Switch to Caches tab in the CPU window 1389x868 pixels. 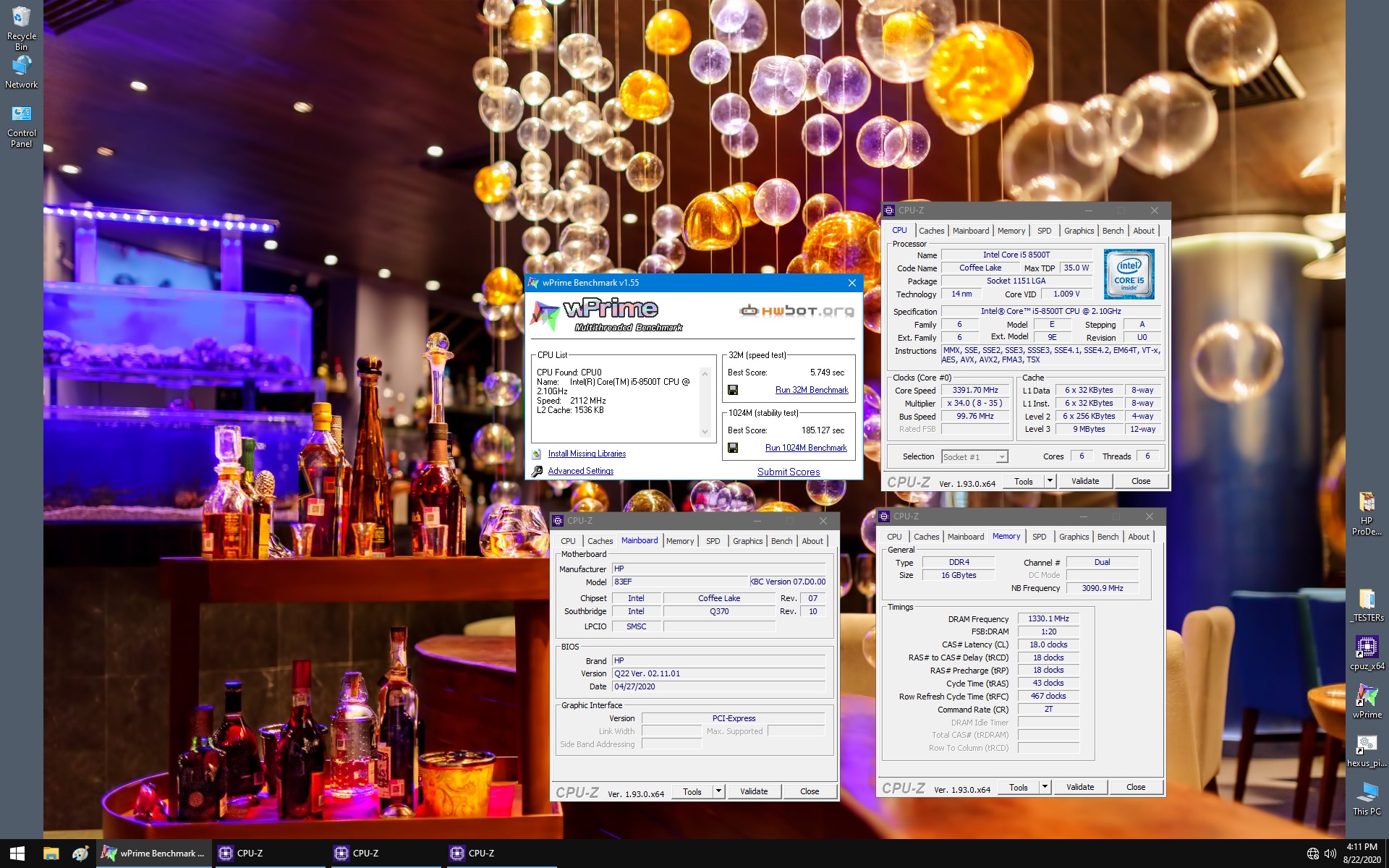[x=931, y=231]
